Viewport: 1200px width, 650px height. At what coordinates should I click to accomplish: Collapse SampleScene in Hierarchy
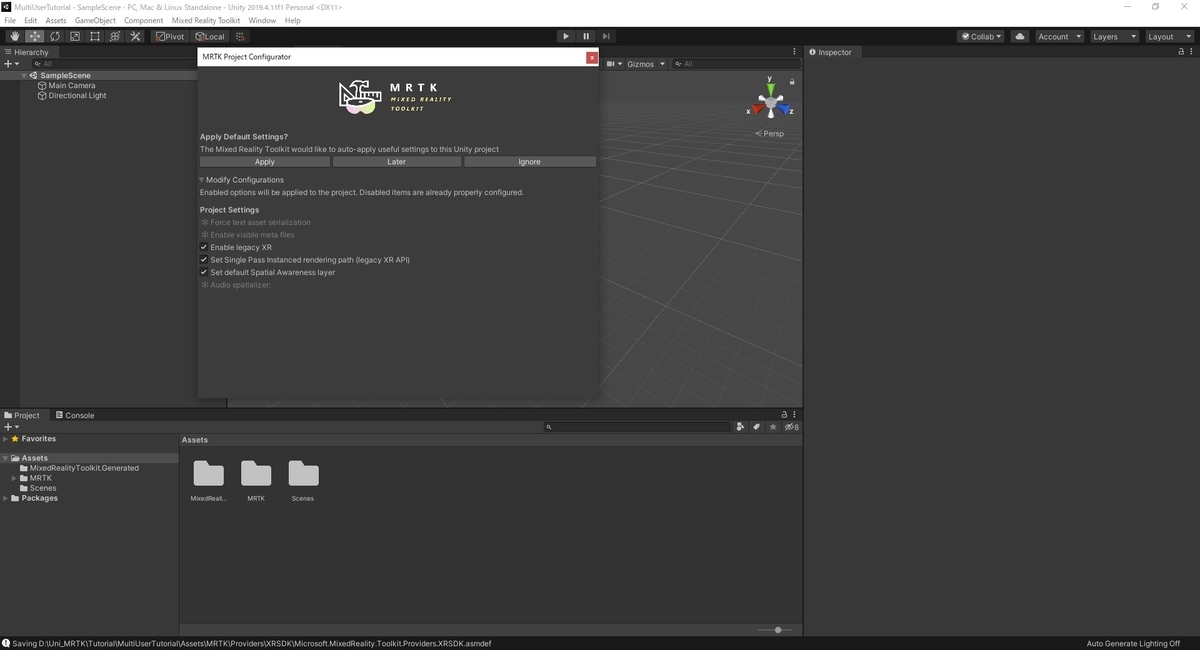[24, 75]
